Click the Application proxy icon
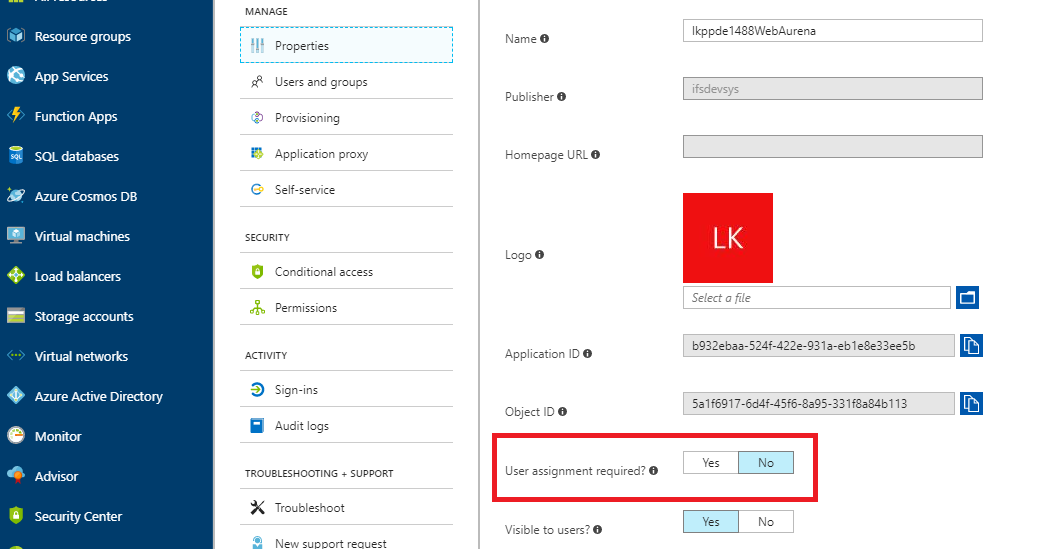 [x=257, y=153]
